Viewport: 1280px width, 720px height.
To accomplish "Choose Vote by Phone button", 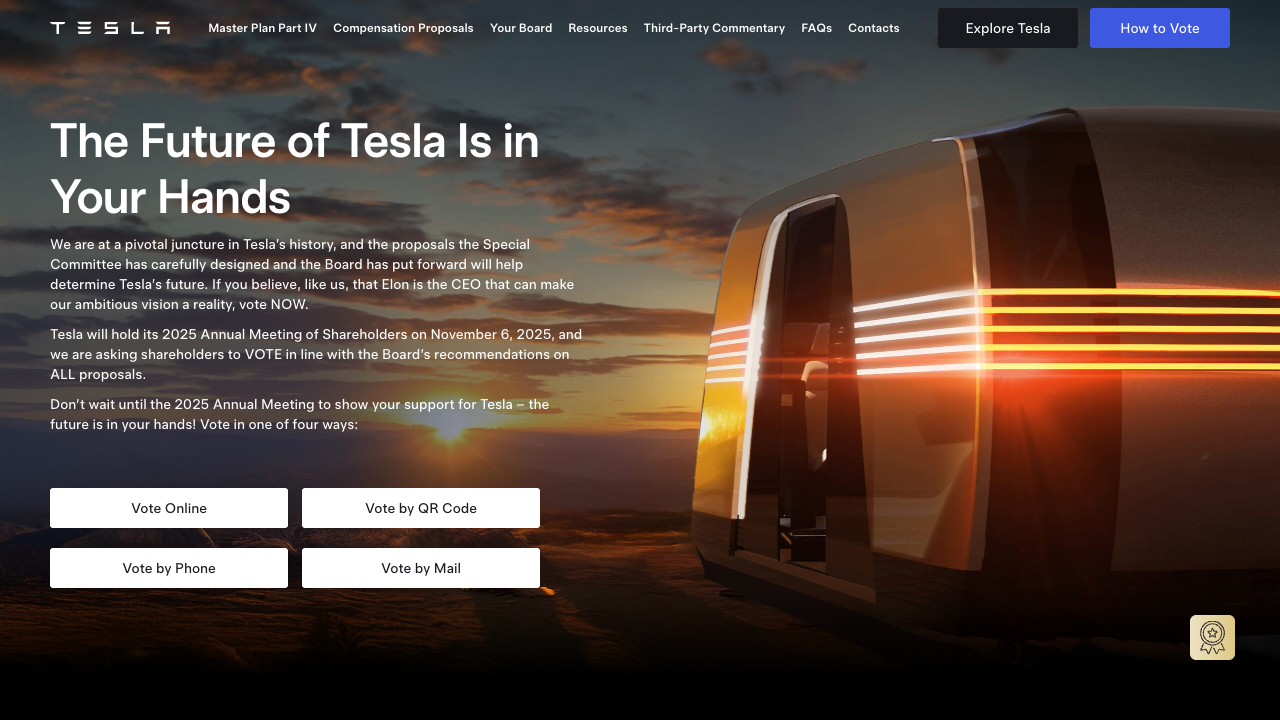I will coord(169,568).
